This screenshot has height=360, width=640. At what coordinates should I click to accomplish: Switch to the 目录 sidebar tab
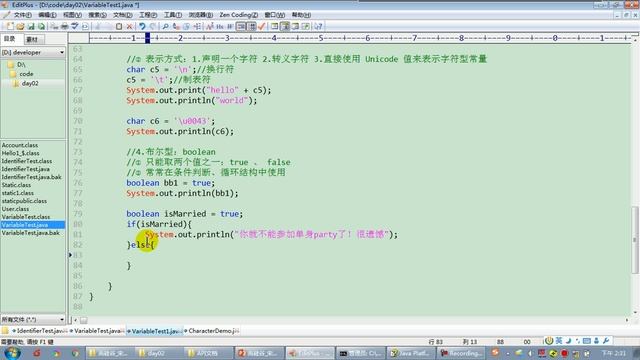coord(10,39)
